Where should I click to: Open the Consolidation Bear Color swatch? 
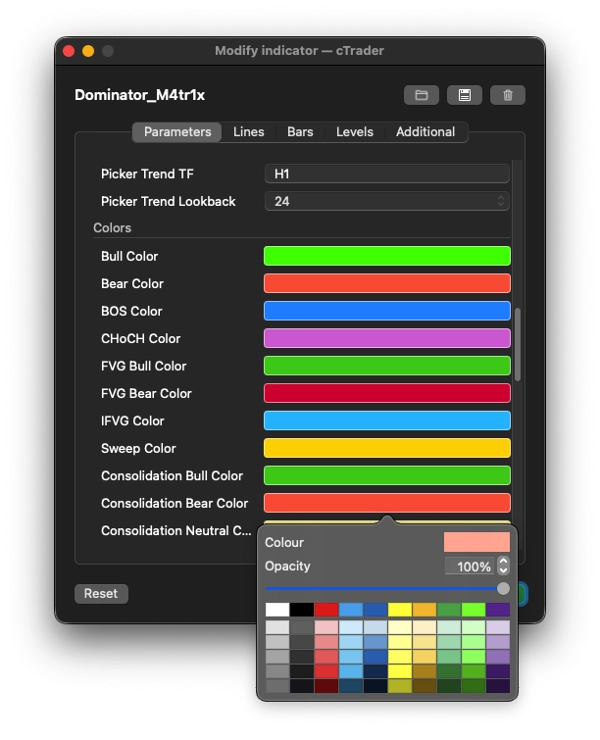(387, 503)
